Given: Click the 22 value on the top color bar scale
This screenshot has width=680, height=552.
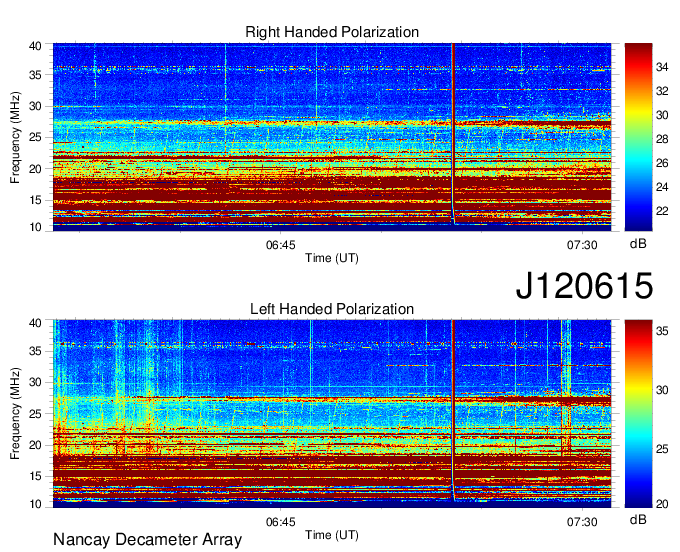Looking at the screenshot, I should click(662, 211).
